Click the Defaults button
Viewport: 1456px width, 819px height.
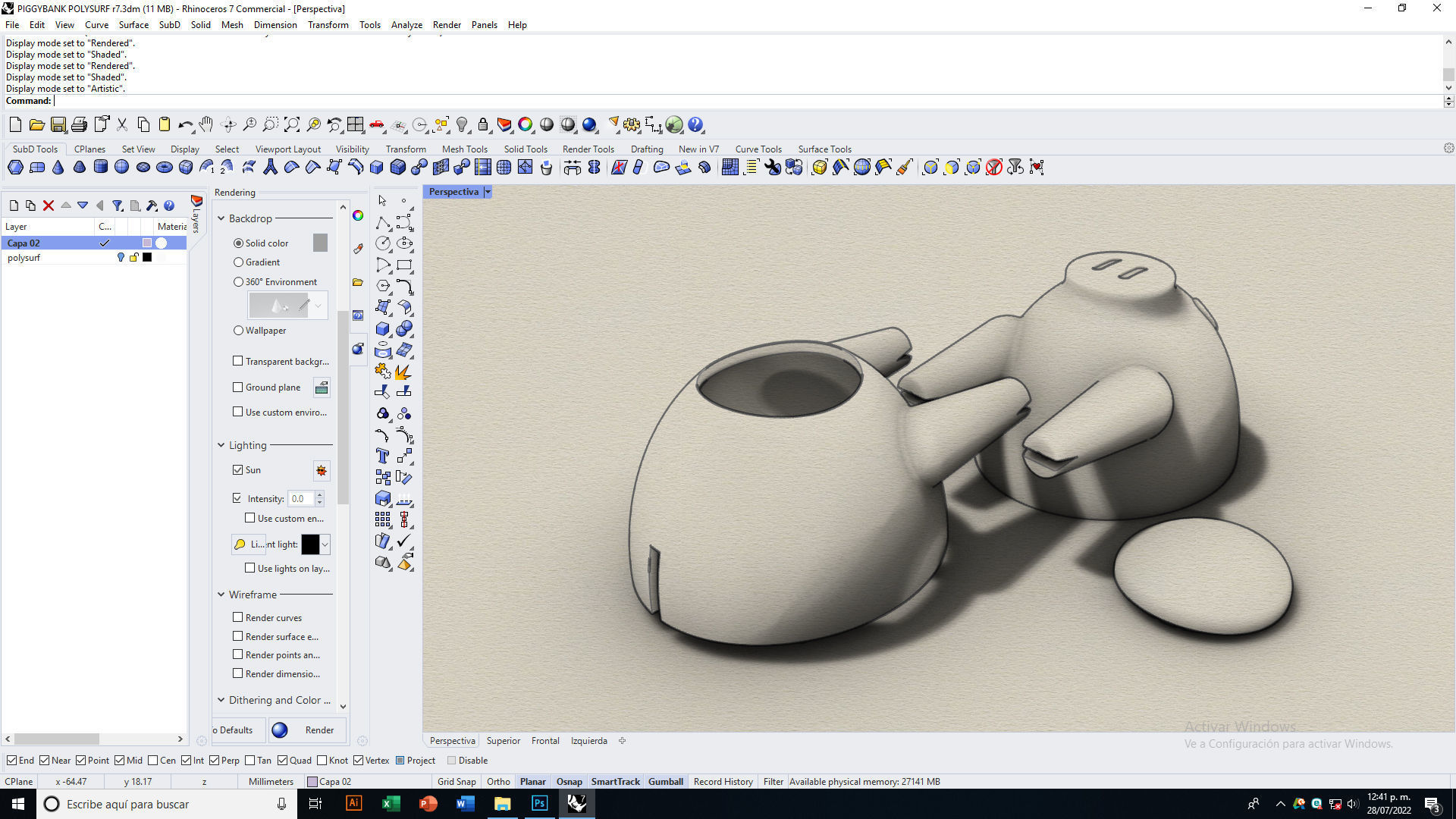[x=237, y=730]
